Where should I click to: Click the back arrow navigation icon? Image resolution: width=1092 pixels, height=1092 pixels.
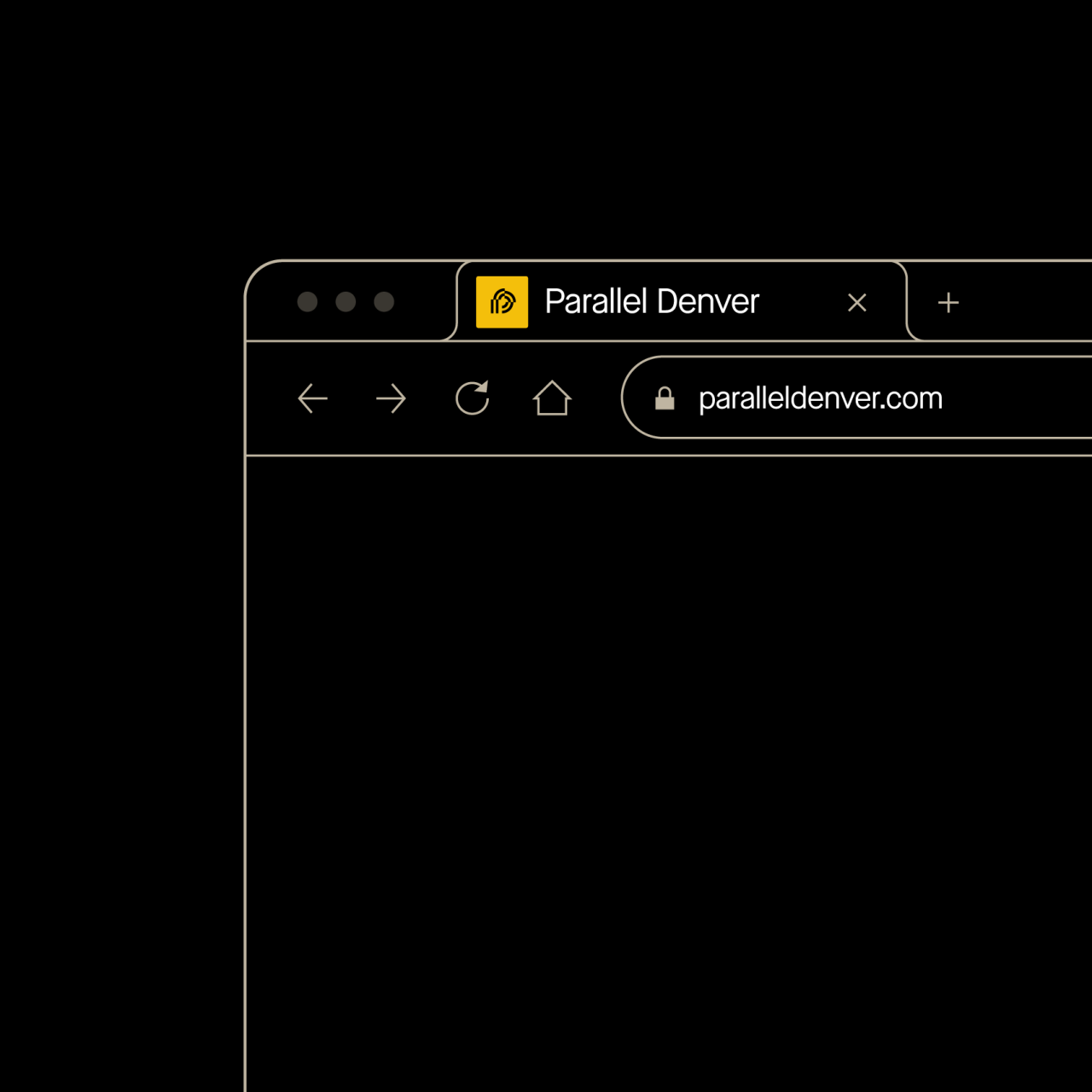312,398
